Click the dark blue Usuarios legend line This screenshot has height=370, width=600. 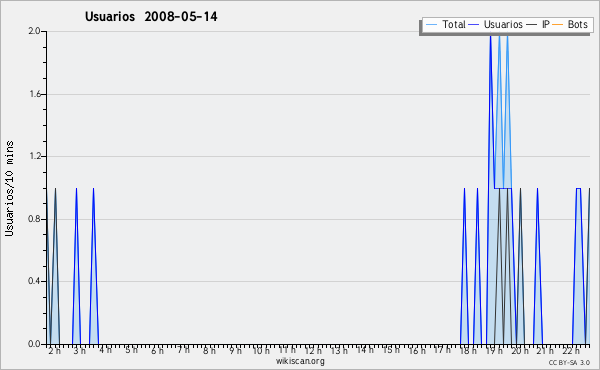pyautogui.click(x=474, y=25)
